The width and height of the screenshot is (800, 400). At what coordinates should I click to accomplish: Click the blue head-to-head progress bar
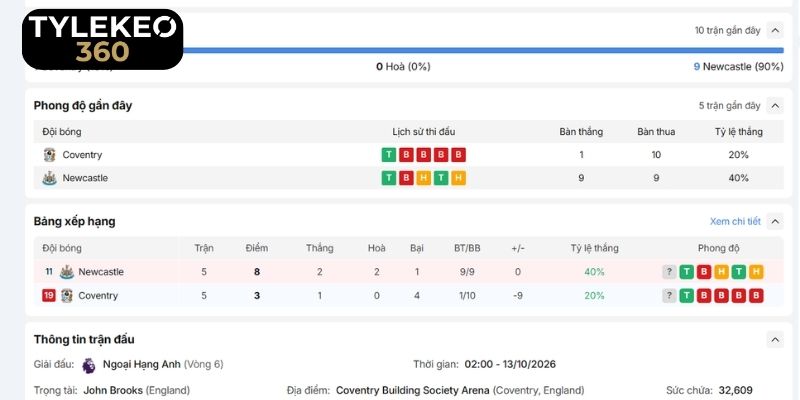(483, 51)
